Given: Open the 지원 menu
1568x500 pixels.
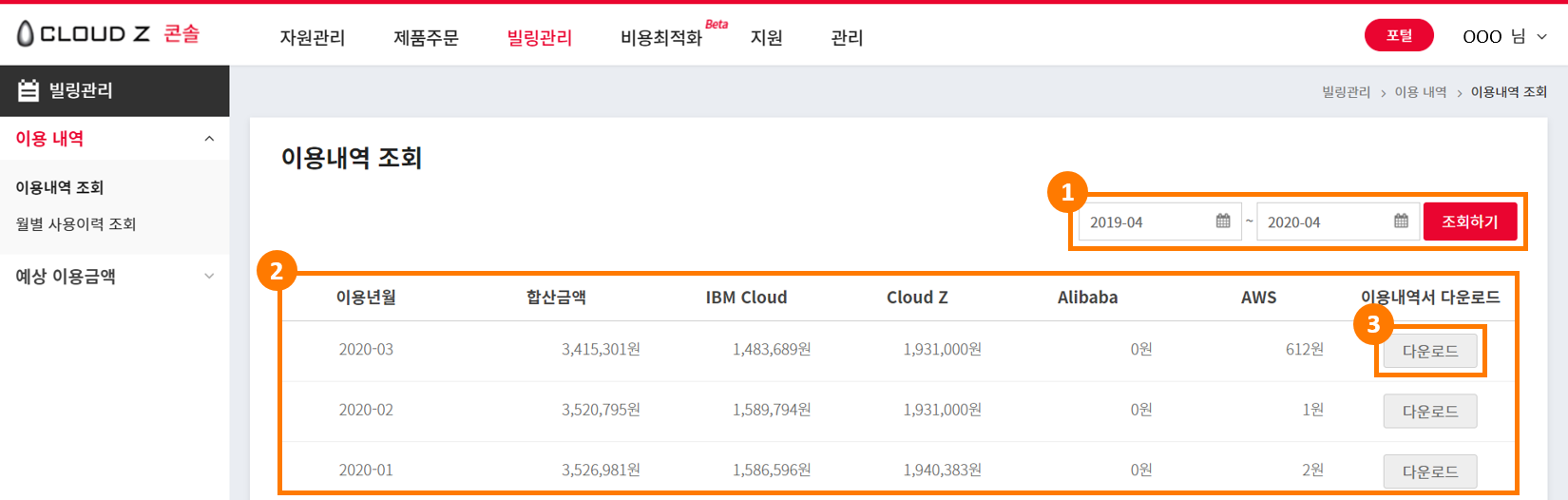Looking at the screenshot, I should [766, 38].
